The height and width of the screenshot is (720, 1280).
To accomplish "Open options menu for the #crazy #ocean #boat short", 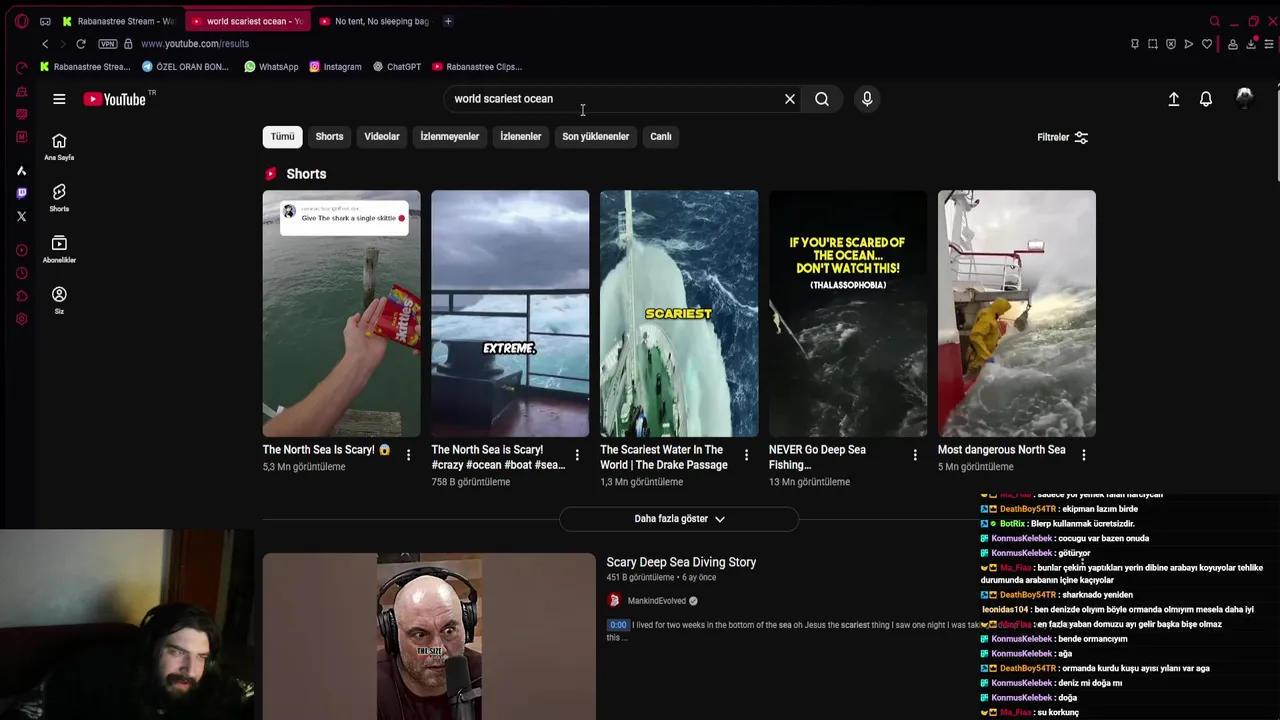I will click(577, 455).
